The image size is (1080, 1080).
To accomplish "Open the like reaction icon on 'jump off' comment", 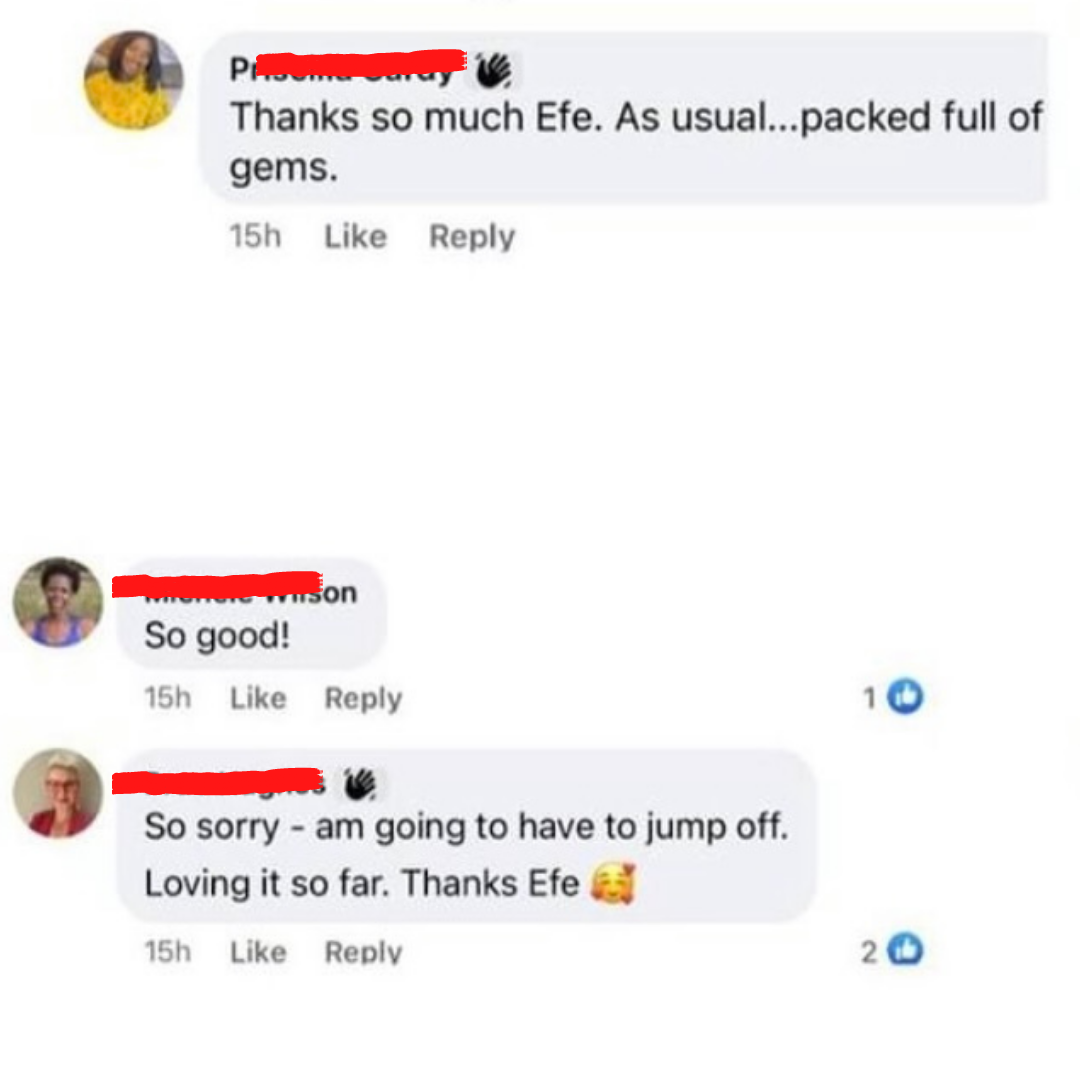I will (904, 951).
